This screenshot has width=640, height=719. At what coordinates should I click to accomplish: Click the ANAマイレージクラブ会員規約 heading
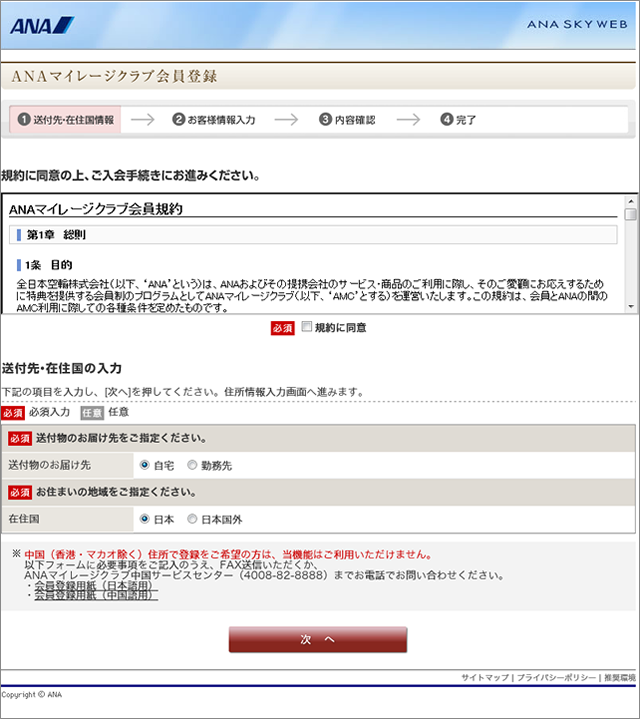click(96, 209)
